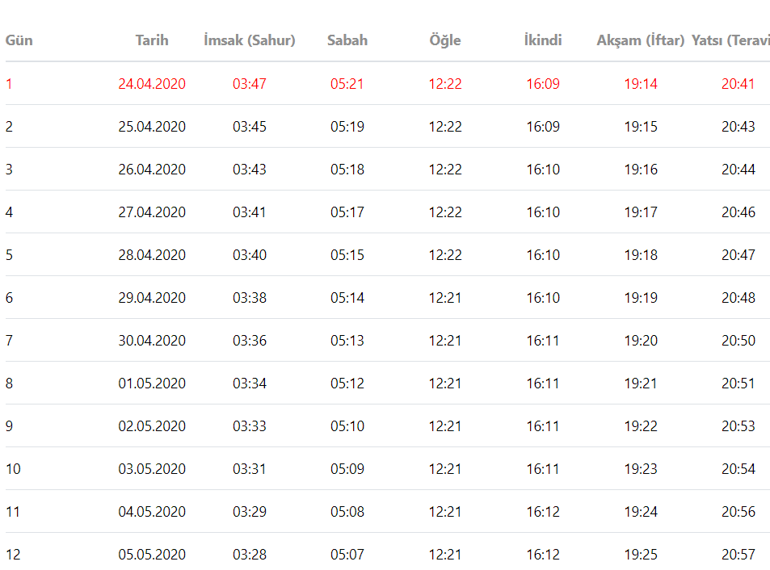
Task: Click the İkindi column header
Action: point(543,41)
